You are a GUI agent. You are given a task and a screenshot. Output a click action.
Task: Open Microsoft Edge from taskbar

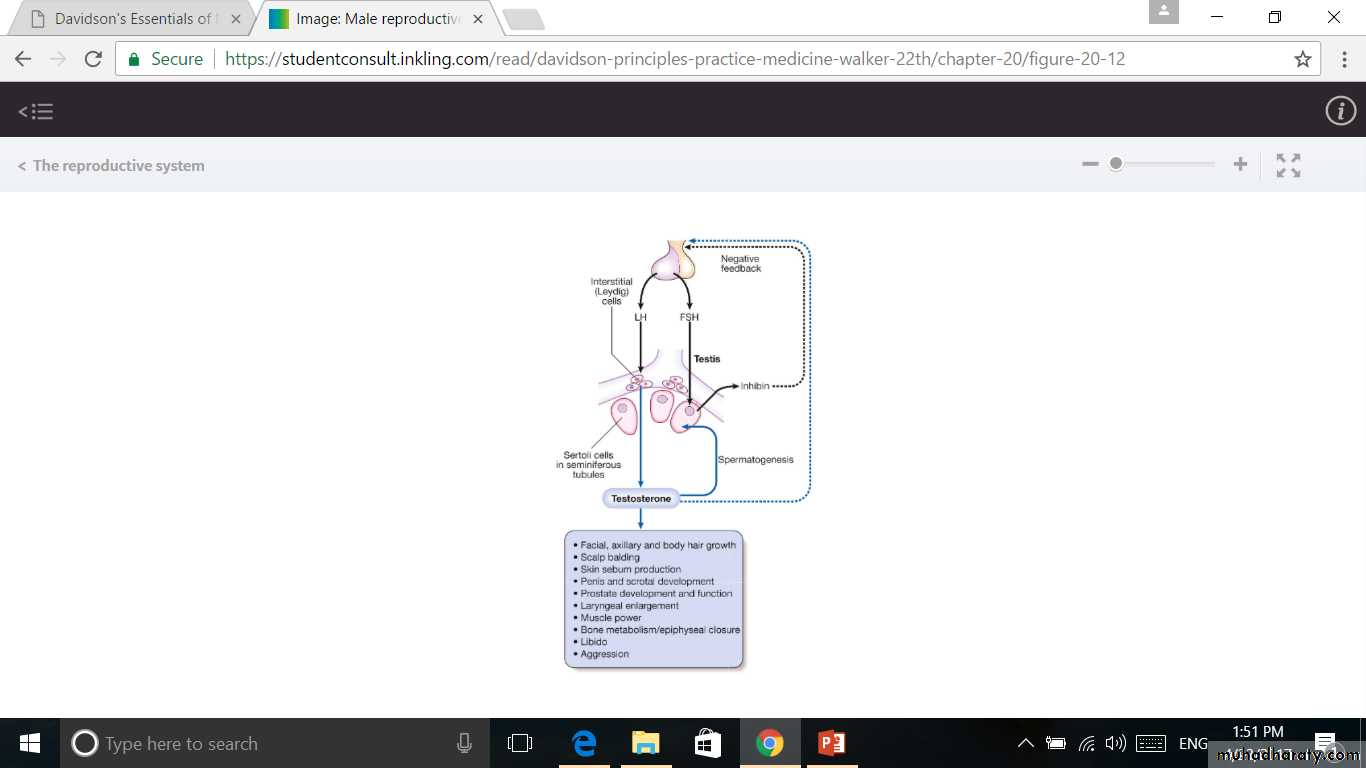click(584, 743)
